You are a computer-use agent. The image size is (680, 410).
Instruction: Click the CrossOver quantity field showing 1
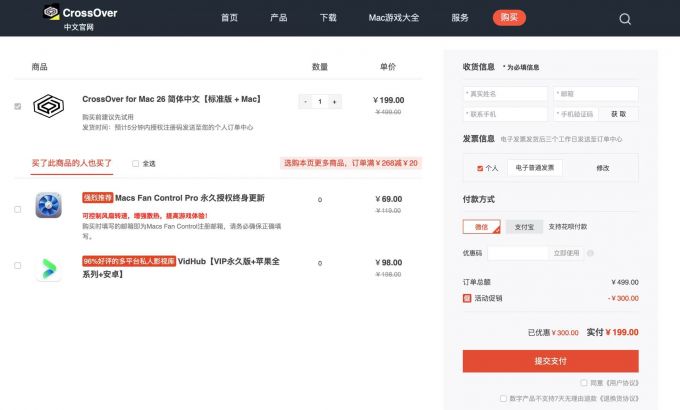[x=320, y=102]
